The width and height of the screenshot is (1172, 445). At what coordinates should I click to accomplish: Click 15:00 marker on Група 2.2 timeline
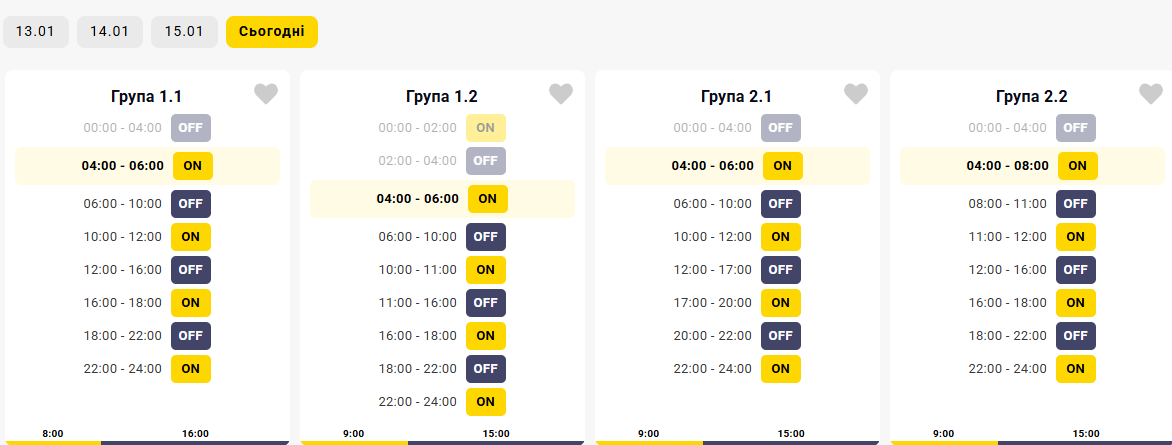click(x=1085, y=433)
